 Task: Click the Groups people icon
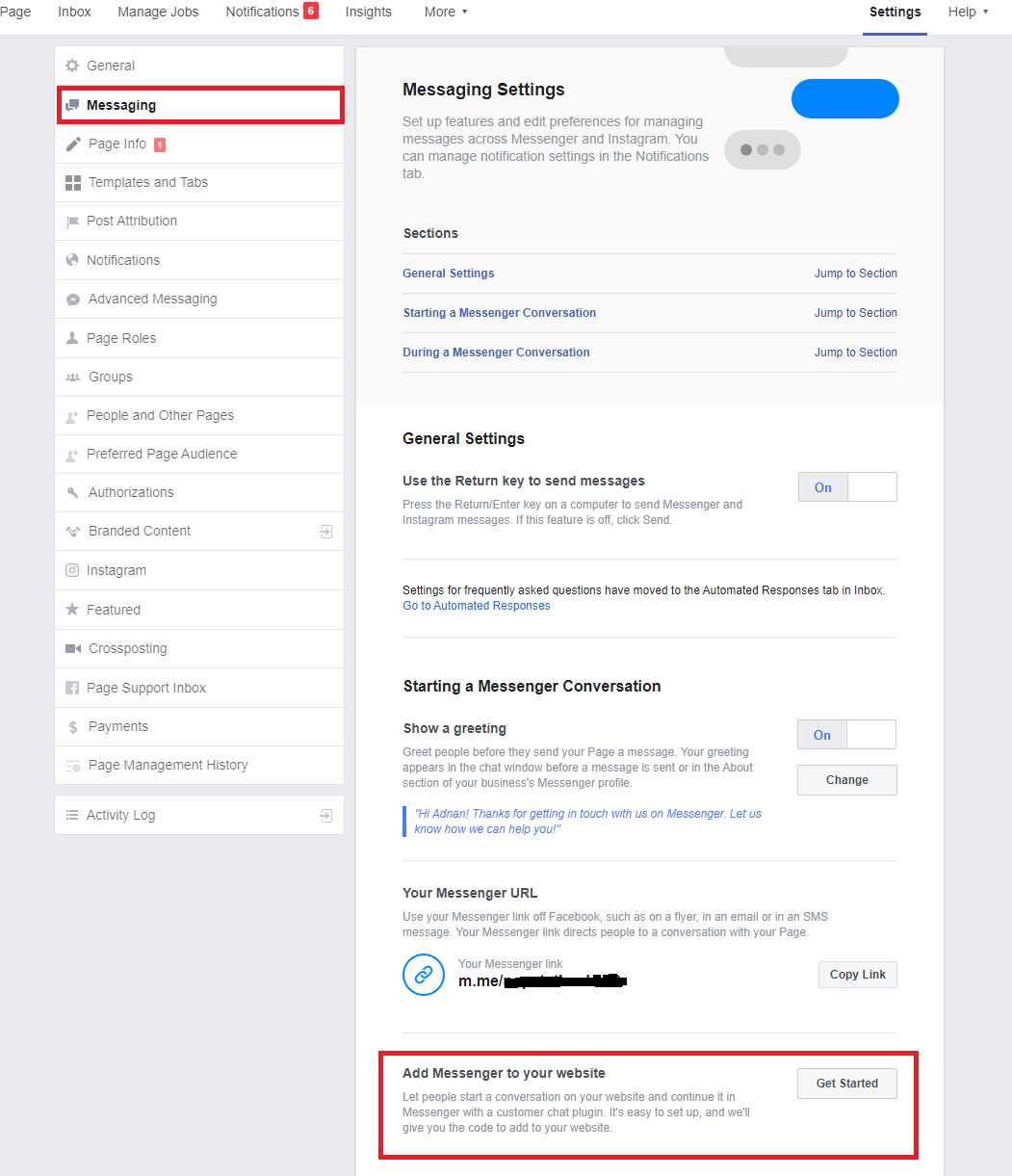(72, 377)
